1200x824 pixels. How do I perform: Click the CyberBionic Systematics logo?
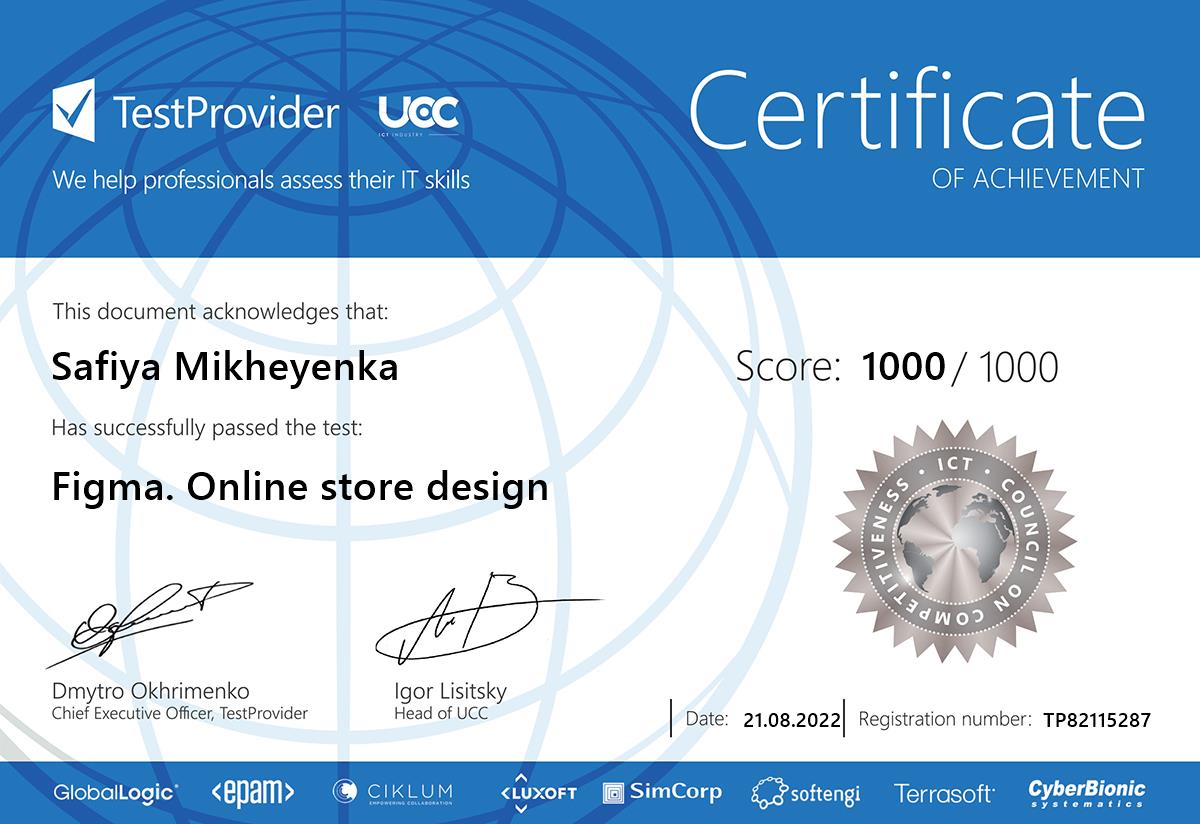(1087, 793)
